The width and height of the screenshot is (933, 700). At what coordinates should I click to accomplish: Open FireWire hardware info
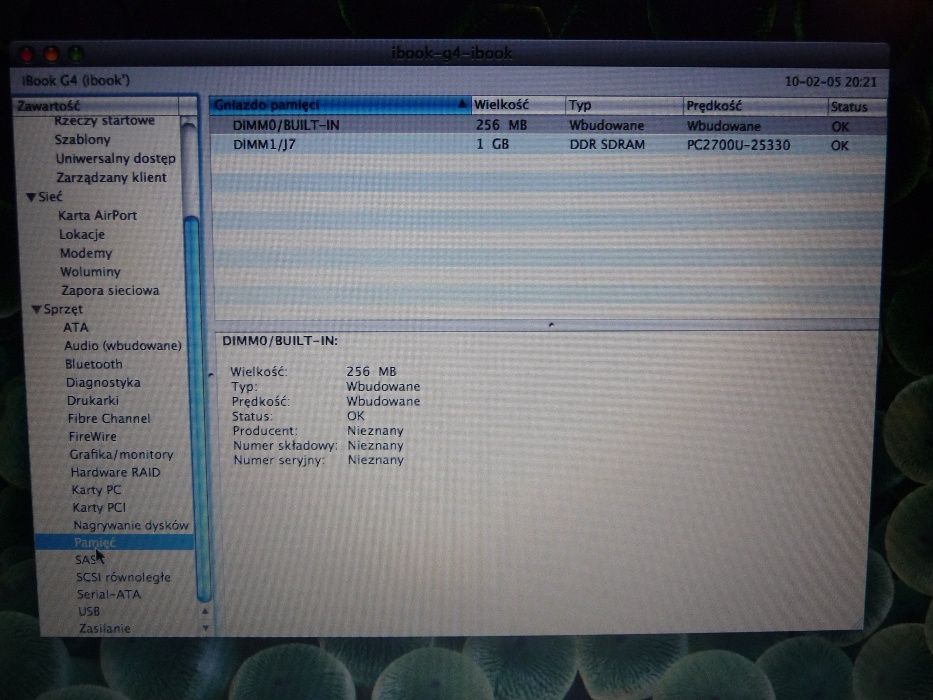[x=93, y=436]
